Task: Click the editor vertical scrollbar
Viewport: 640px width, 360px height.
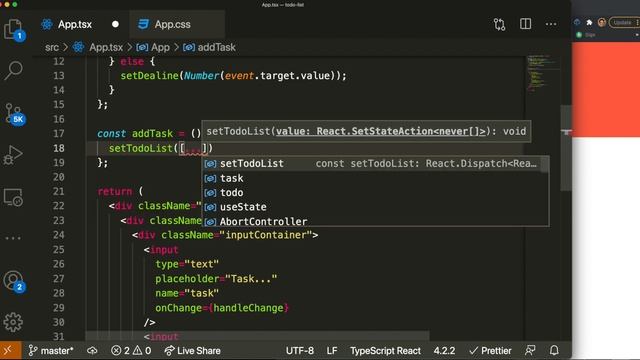Action: point(566,147)
